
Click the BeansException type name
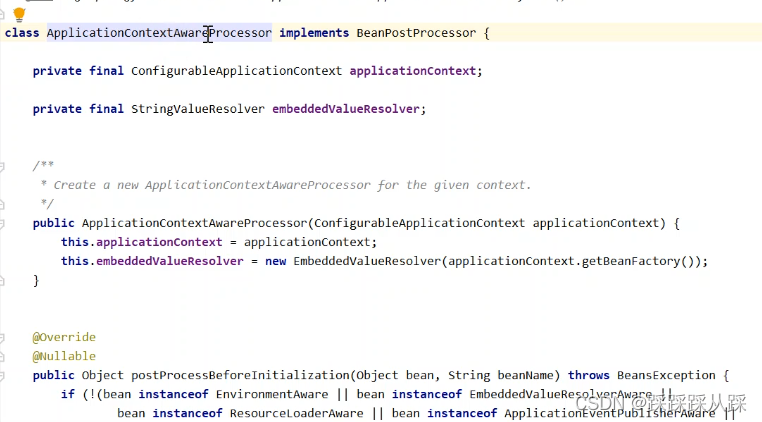tap(666, 375)
